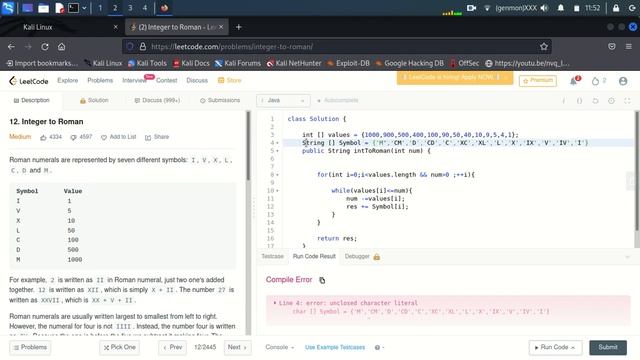Open the Store navigation item
Screen dimensions: 640x360
point(230,80)
